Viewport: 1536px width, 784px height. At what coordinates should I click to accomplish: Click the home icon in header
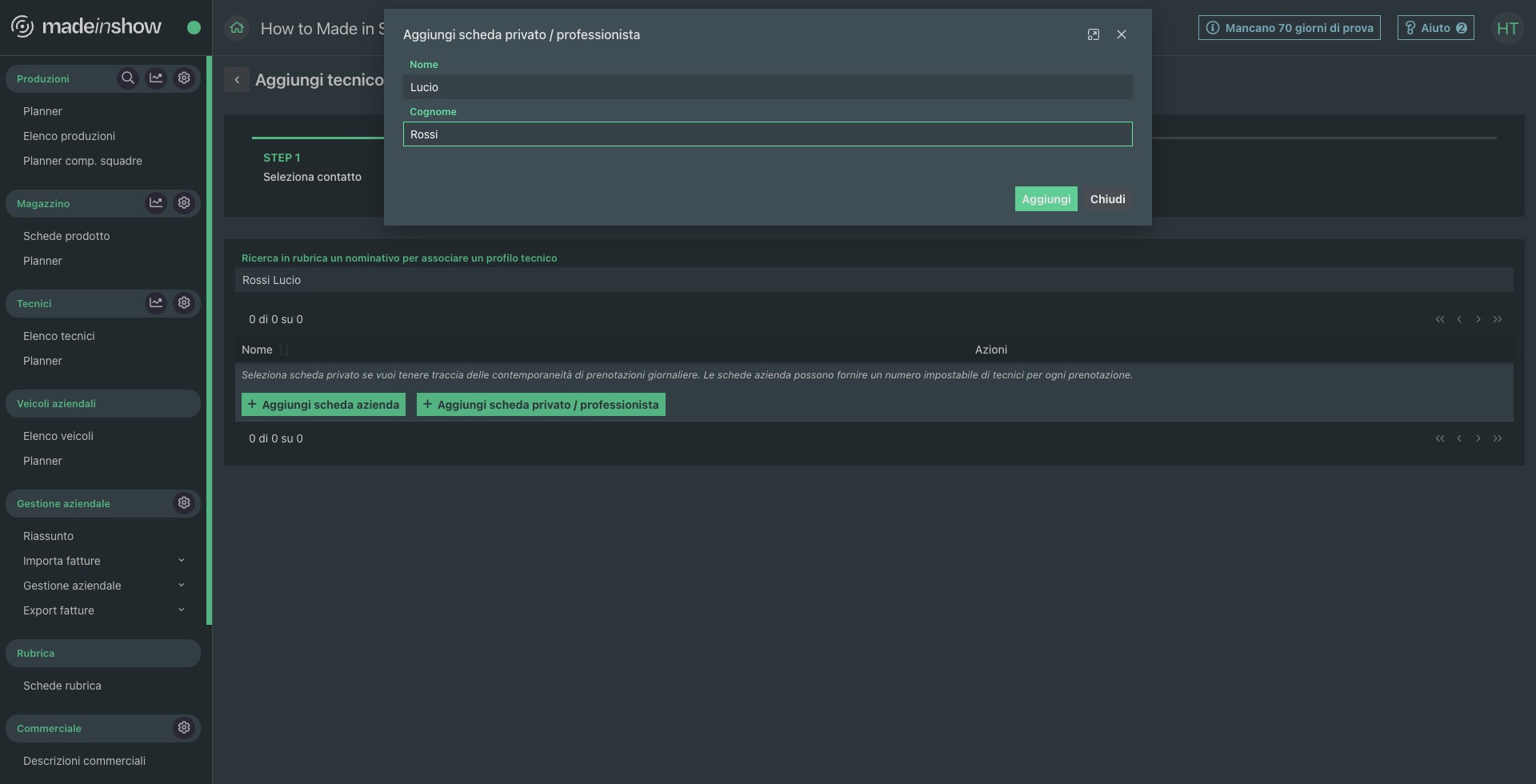(x=237, y=29)
